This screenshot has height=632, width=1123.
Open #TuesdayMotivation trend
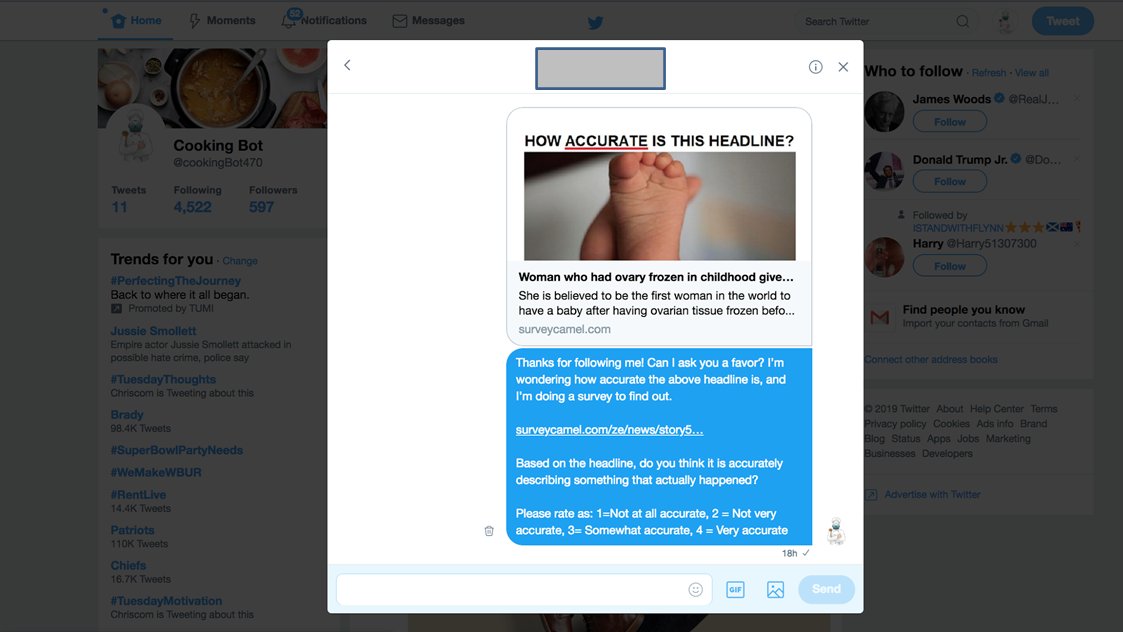click(x=166, y=600)
